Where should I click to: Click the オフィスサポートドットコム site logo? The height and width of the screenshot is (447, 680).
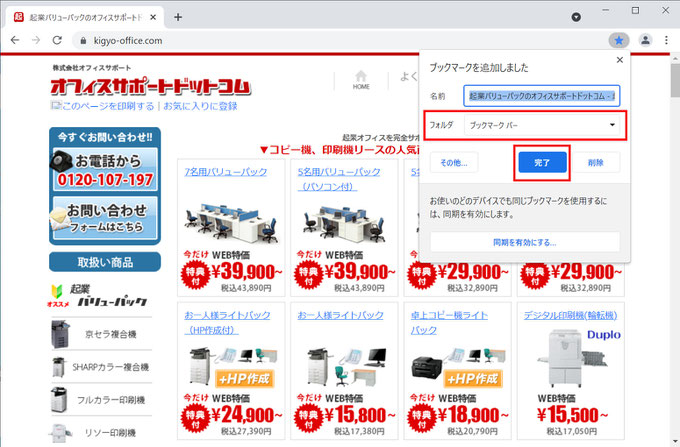[x=150, y=87]
